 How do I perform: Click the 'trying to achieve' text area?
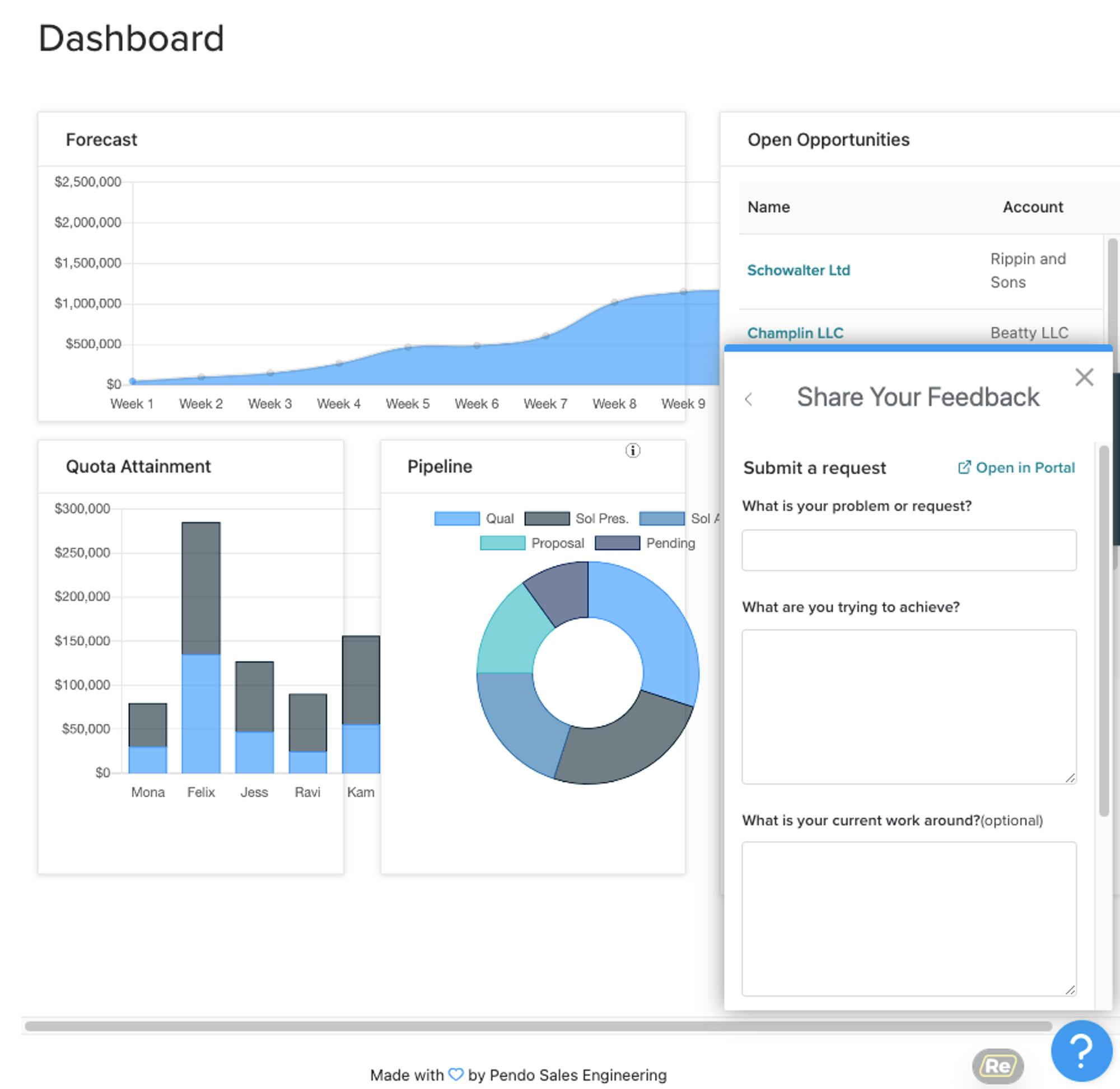(908, 707)
